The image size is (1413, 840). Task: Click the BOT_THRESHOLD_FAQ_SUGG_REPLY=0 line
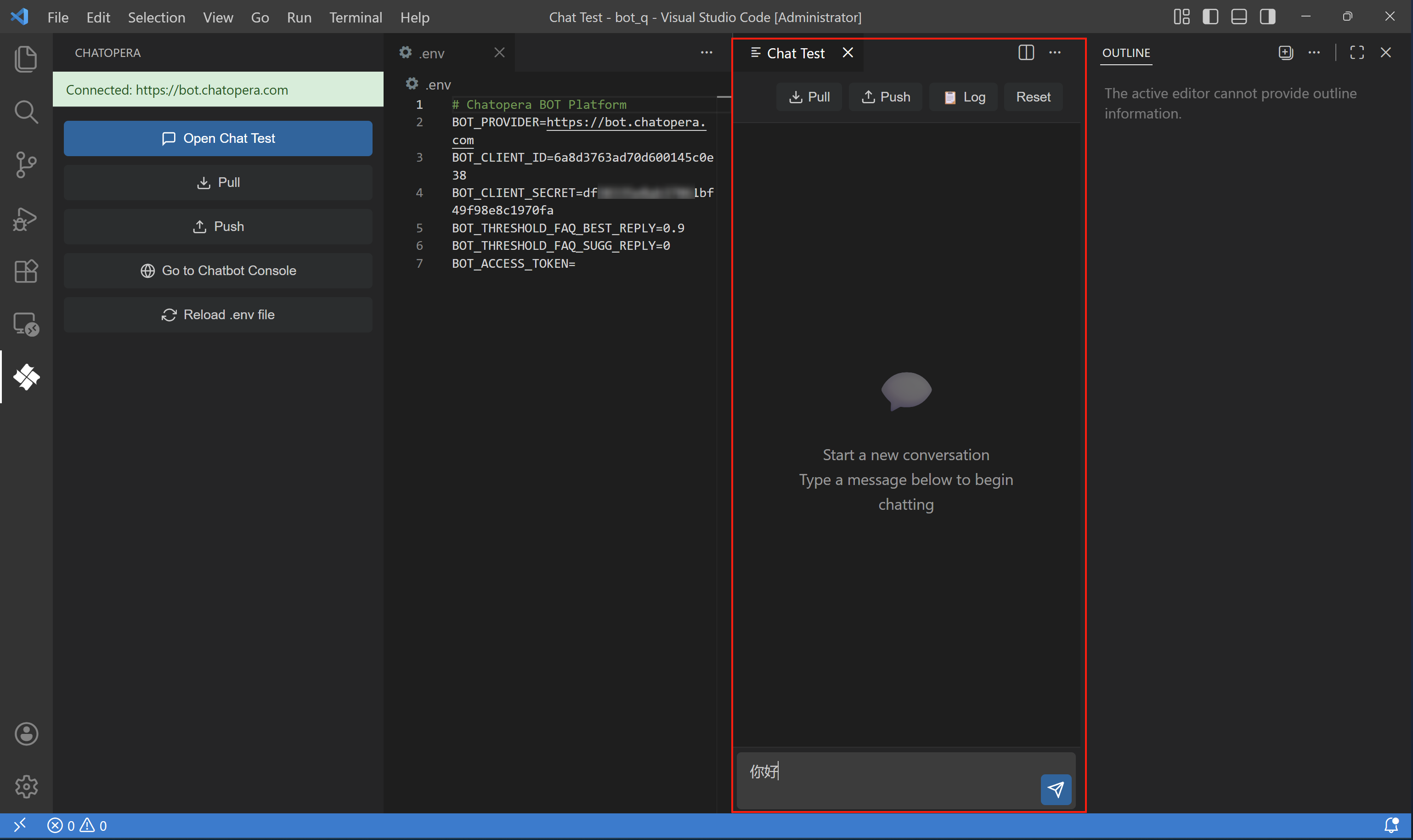click(561, 246)
